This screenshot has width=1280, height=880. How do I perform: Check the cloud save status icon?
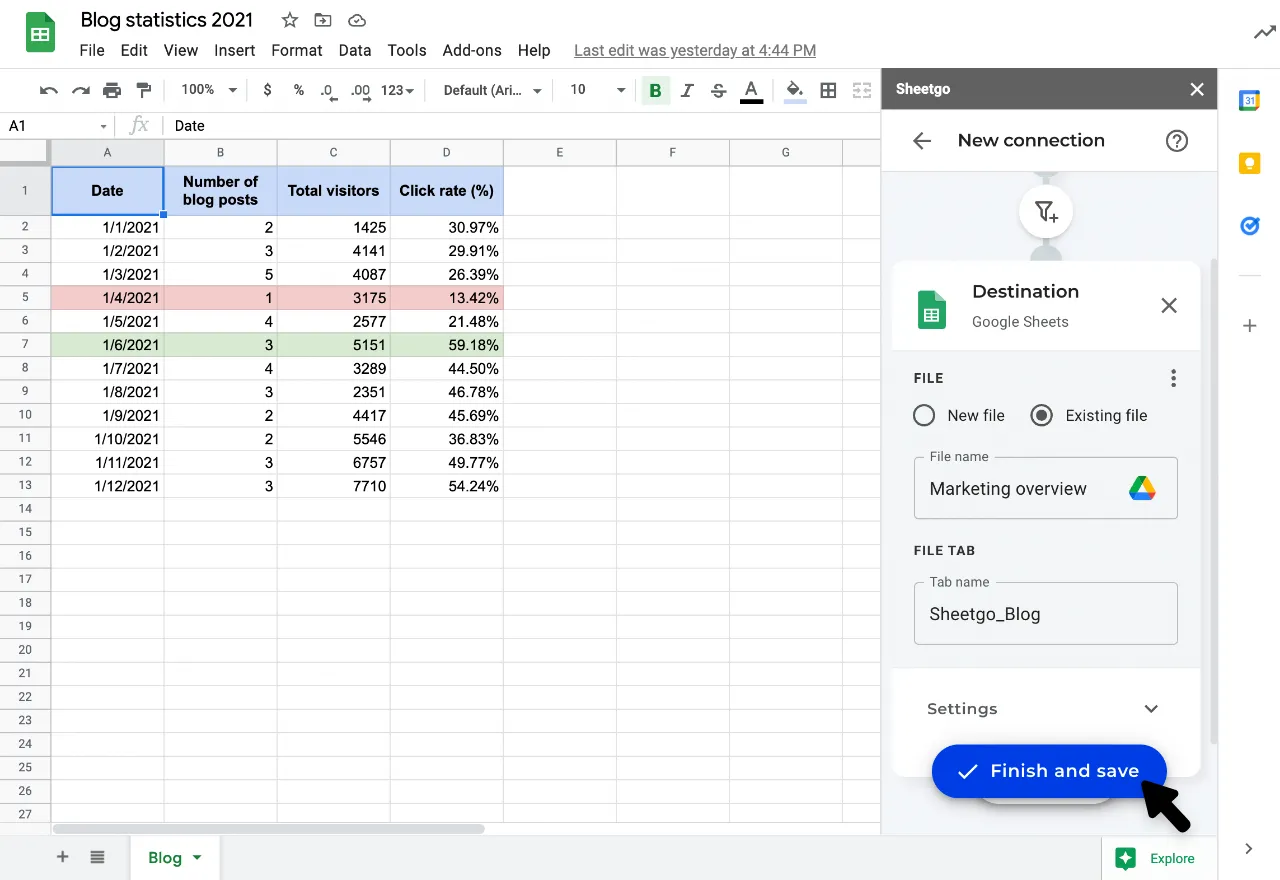[x=356, y=20]
